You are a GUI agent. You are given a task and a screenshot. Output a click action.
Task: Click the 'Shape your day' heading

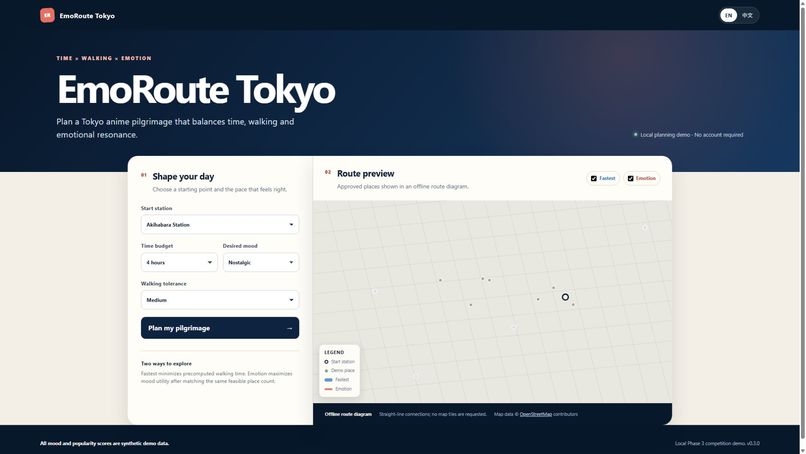pyautogui.click(x=183, y=176)
